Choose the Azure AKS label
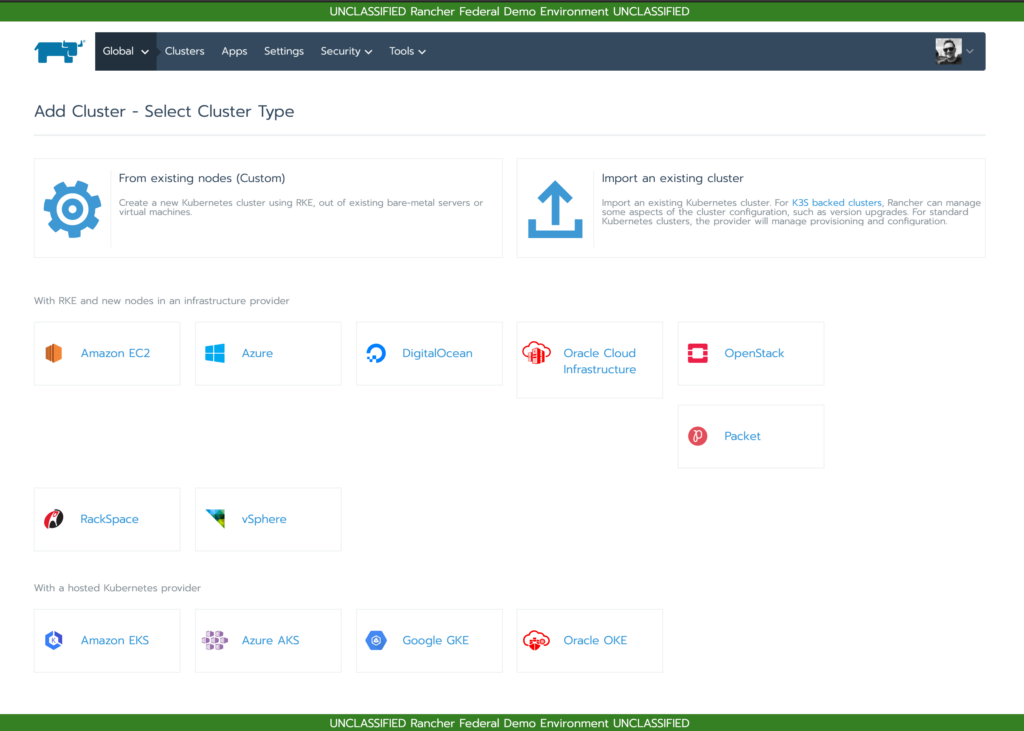The width and height of the screenshot is (1024, 731). (270, 640)
